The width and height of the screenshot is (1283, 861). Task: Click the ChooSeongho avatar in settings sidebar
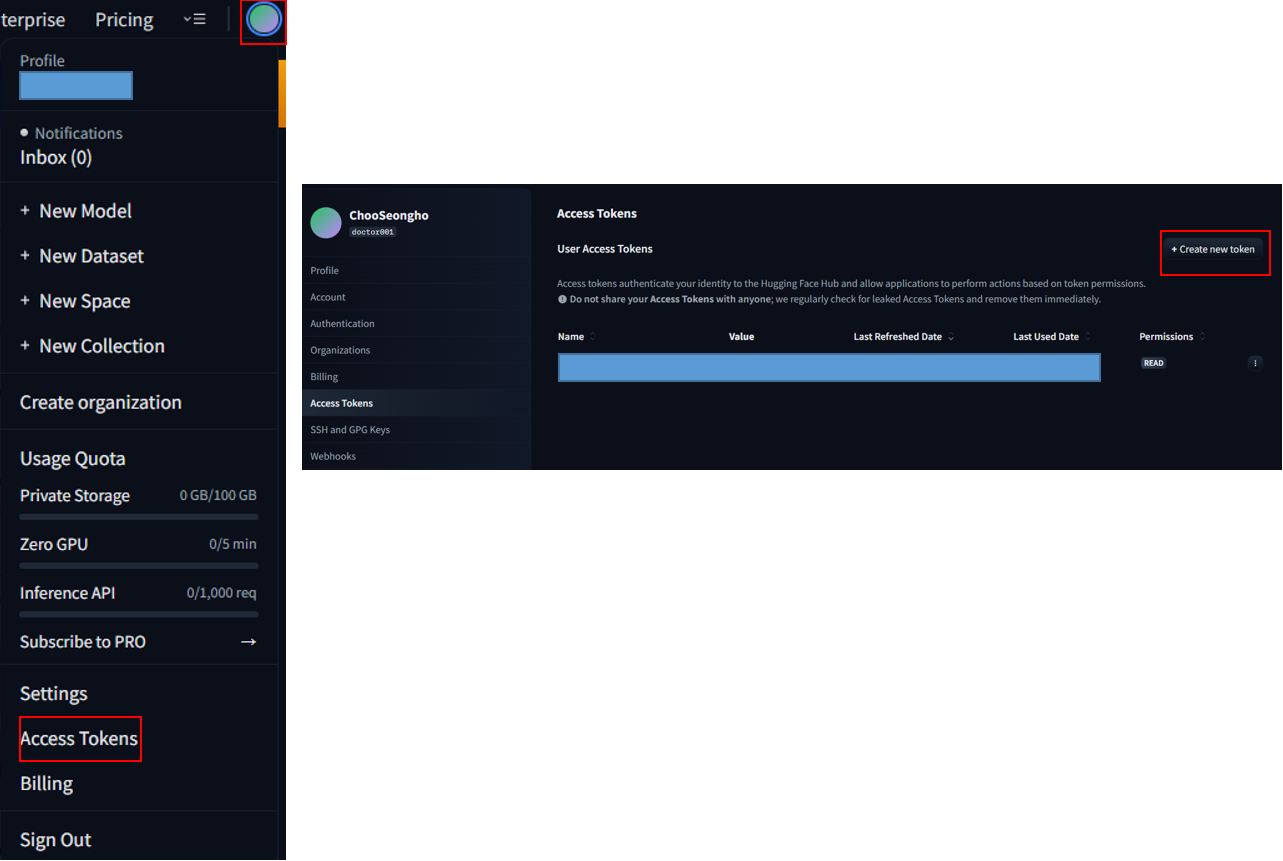(326, 223)
